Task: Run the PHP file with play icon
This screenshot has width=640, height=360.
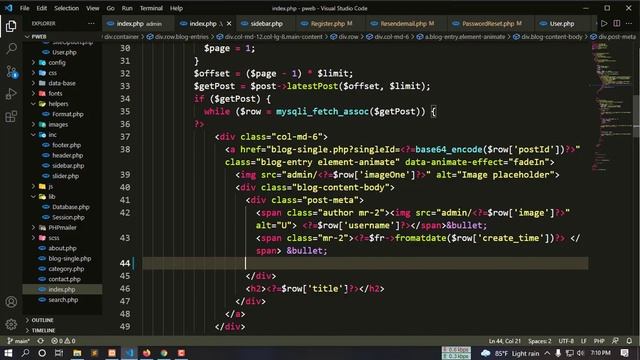Action: pos(604,24)
